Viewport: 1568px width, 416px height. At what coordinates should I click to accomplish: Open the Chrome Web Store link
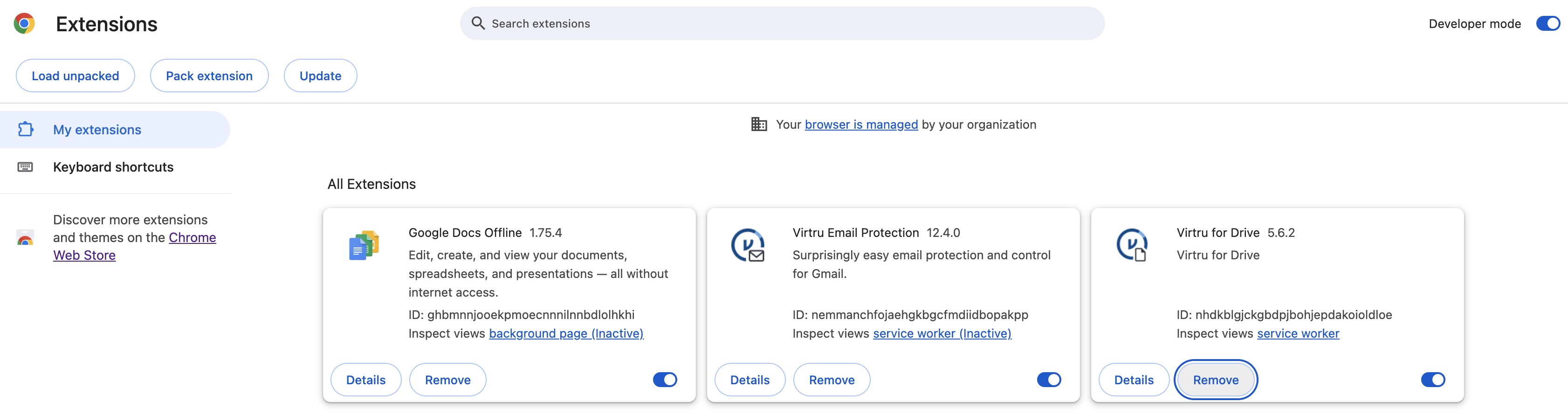coord(135,246)
